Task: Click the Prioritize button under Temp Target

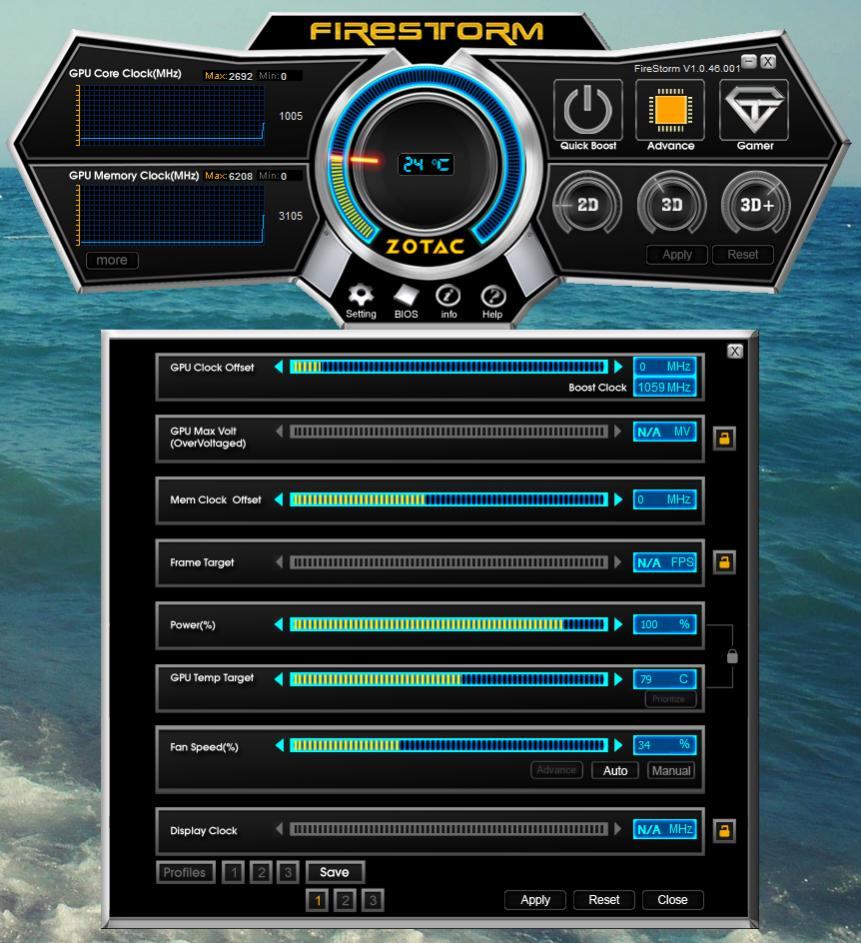Action: tap(669, 699)
